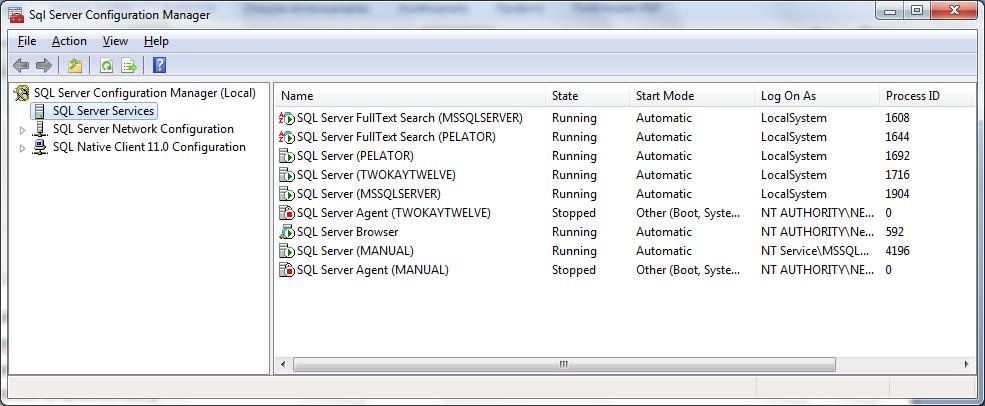Sort by the State column header
This screenshot has width=985, height=406.
point(587,96)
